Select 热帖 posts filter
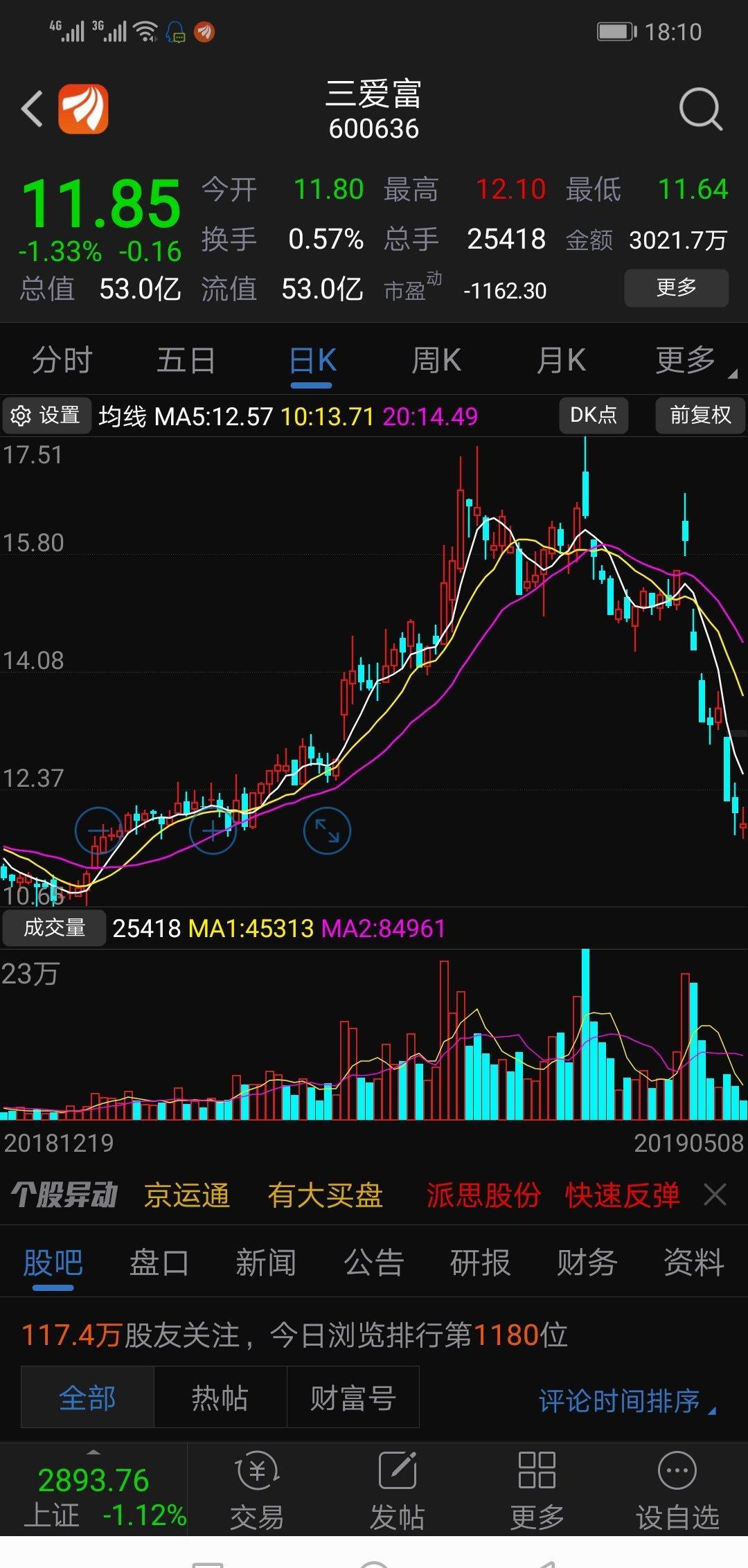Image resolution: width=748 pixels, height=1568 pixels. pos(220,1398)
